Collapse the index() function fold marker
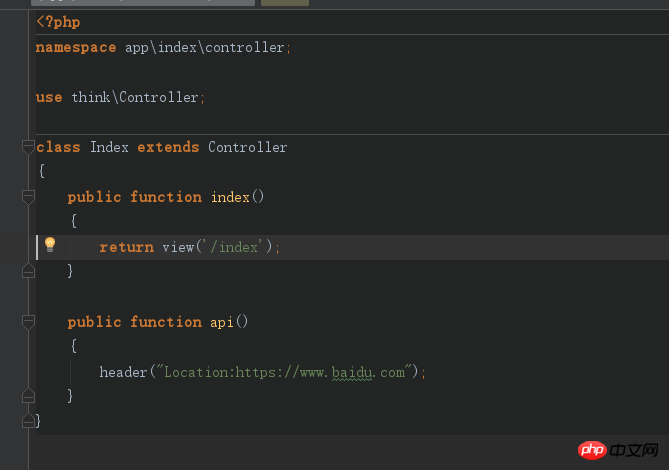This screenshot has height=470, width=669. pos(28,197)
